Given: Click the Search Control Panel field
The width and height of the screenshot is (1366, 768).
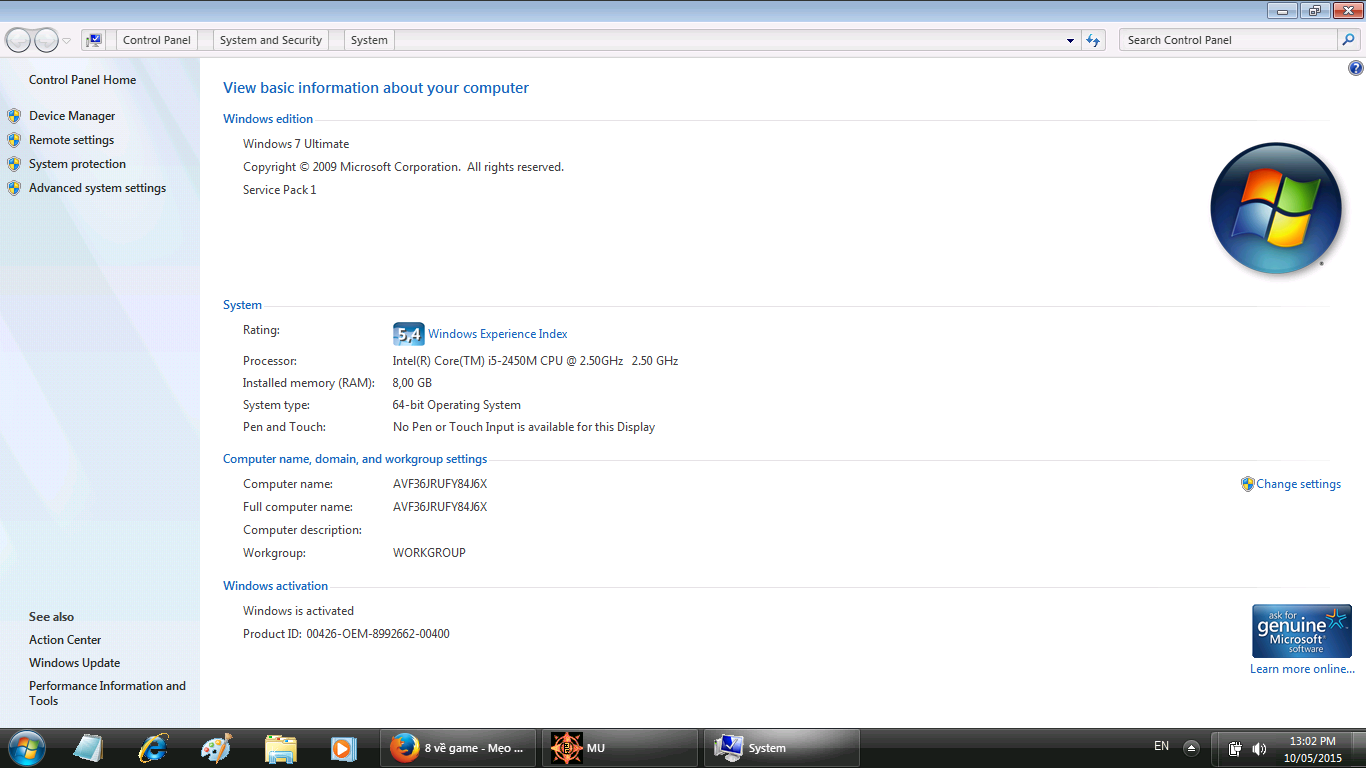Looking at the screenshot, I should (x=1229, y=40).
